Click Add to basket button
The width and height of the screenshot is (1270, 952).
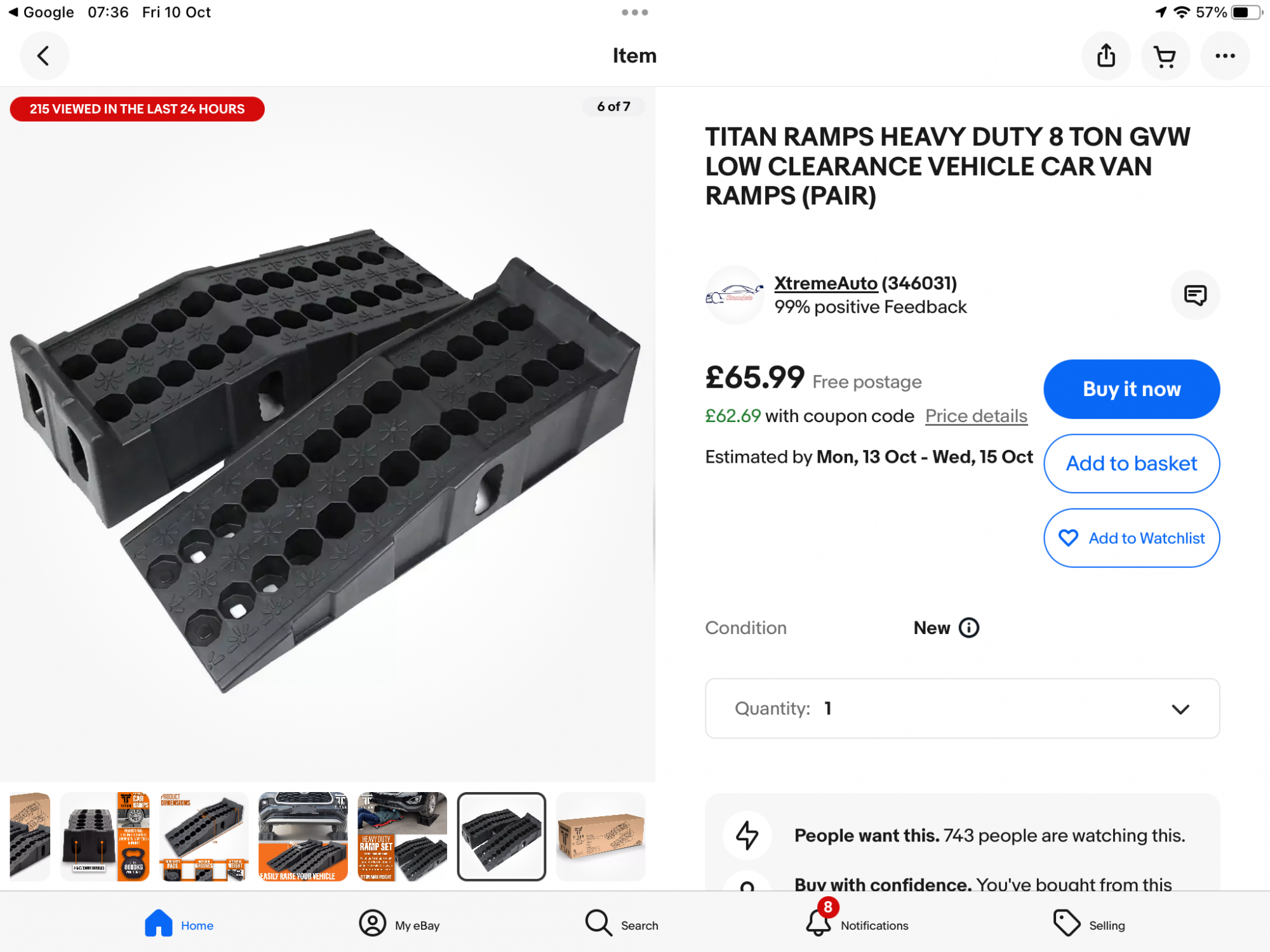[x=1132, y=463]
